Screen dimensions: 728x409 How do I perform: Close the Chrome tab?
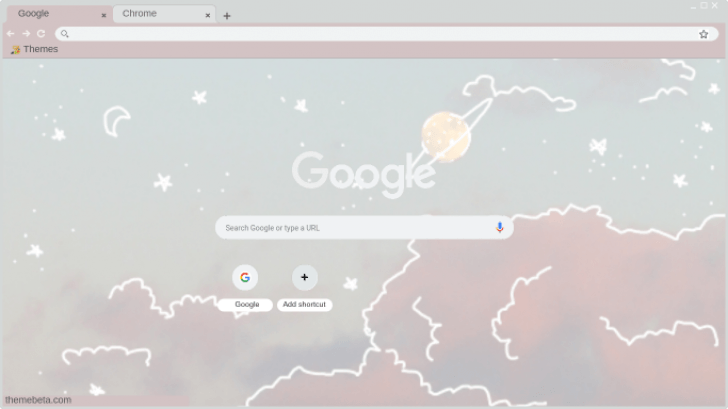point(208,15)
